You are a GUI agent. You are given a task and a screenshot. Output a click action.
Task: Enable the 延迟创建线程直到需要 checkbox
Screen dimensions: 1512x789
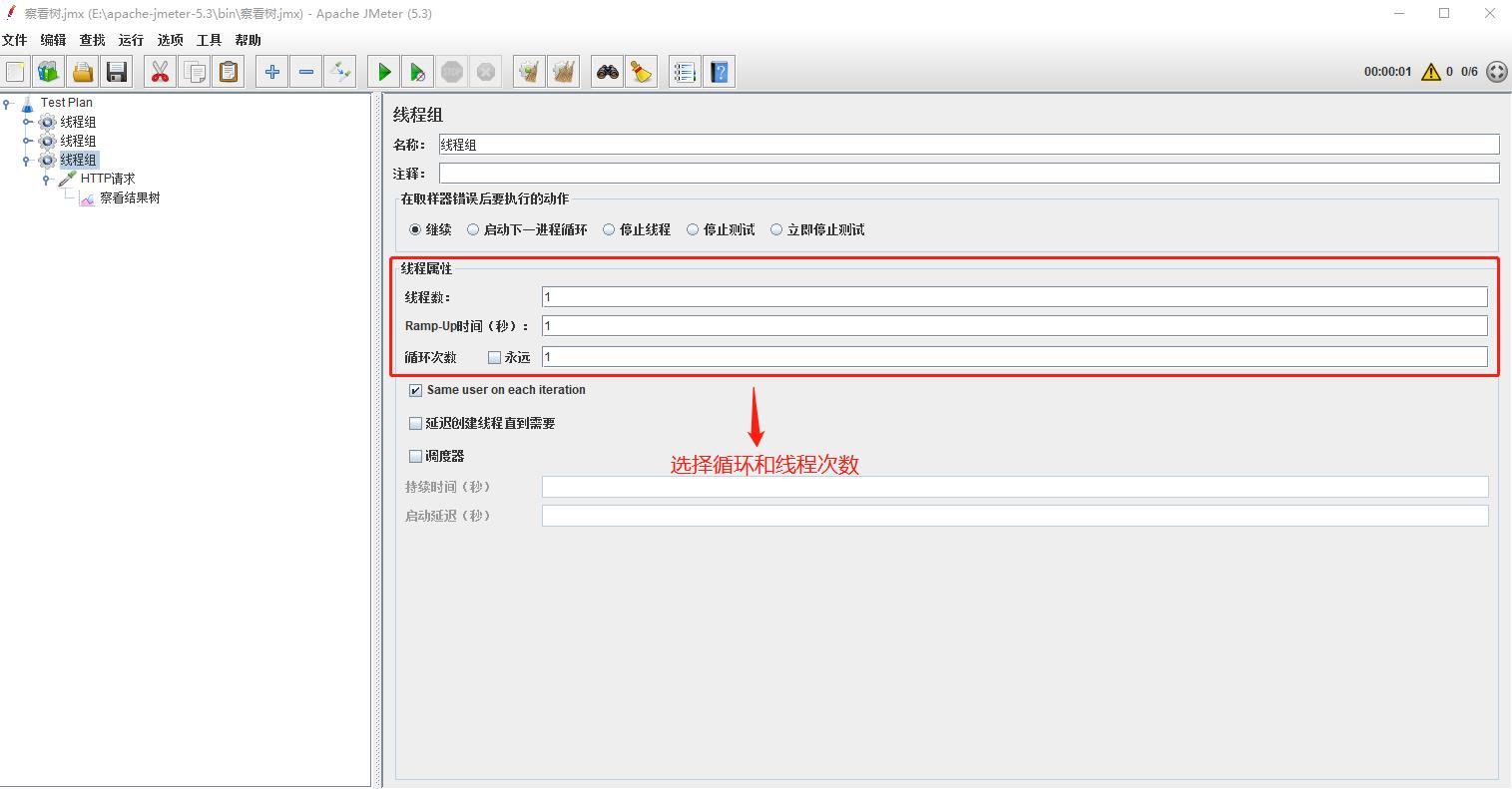pos(416,423)
